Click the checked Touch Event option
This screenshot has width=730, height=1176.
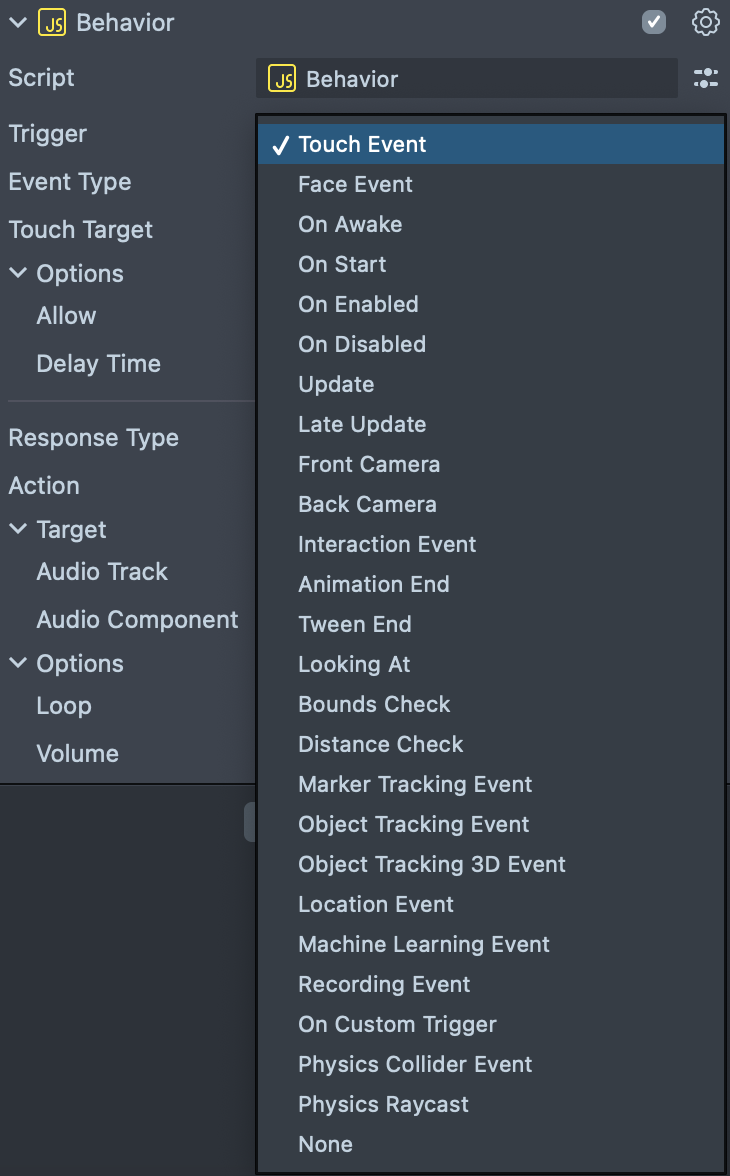coord(362,144)
